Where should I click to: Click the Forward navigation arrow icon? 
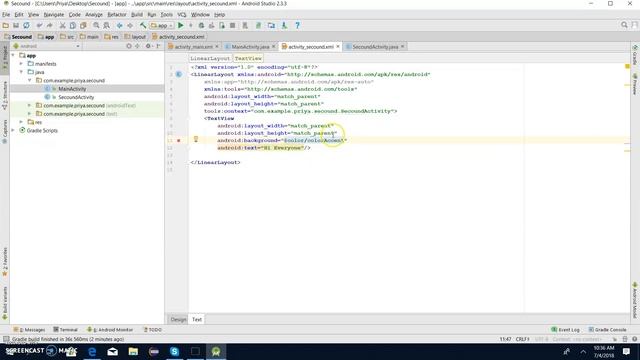[130, 25]
